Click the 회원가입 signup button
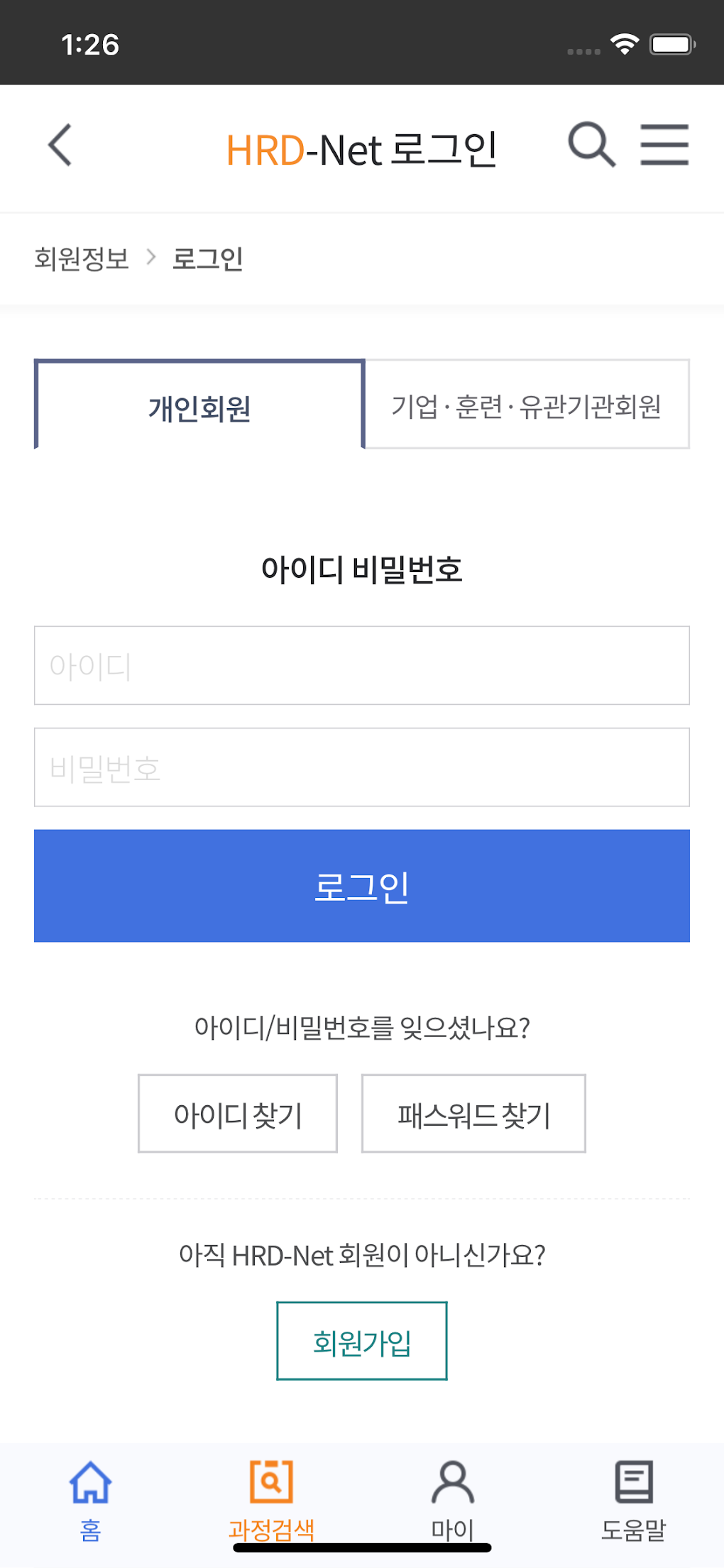This screenshot has height=1568, width=724. pyautogui.click(x=361, y=1342)
